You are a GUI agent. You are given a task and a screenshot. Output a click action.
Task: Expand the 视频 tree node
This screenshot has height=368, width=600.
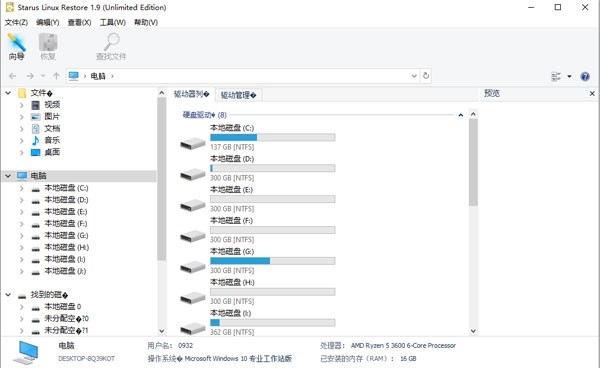[21, 105]
